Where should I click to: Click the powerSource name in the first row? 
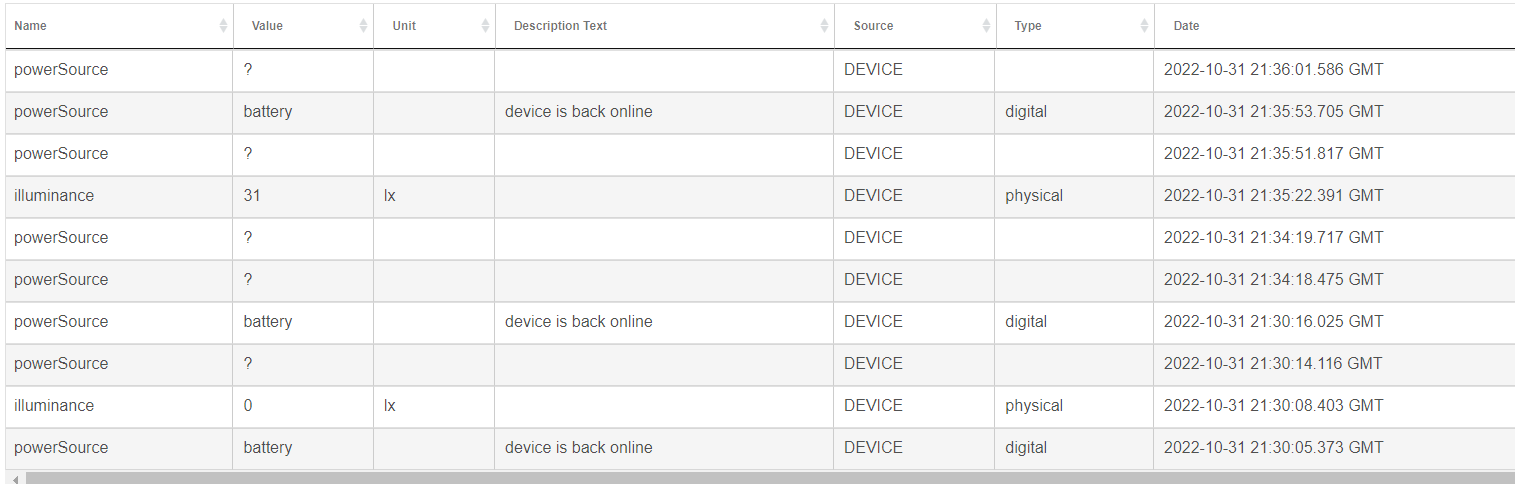pyautogui.click(x=61, y=70)
